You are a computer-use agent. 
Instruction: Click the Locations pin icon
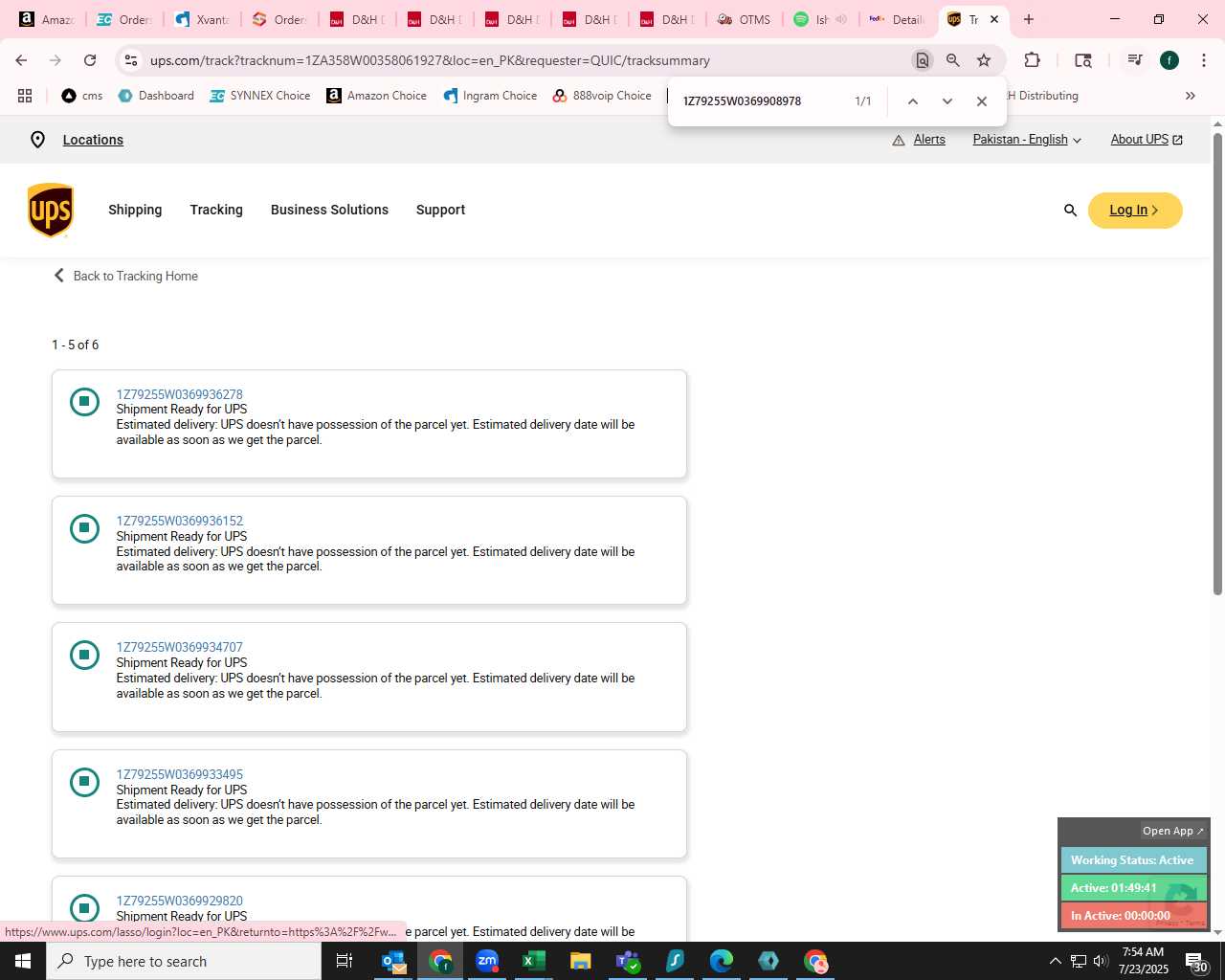point(37,140)
